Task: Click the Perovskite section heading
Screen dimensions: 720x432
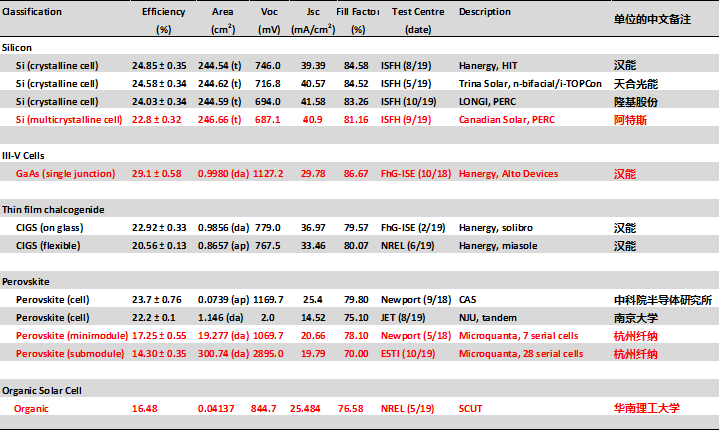Action: coord(26,282)
